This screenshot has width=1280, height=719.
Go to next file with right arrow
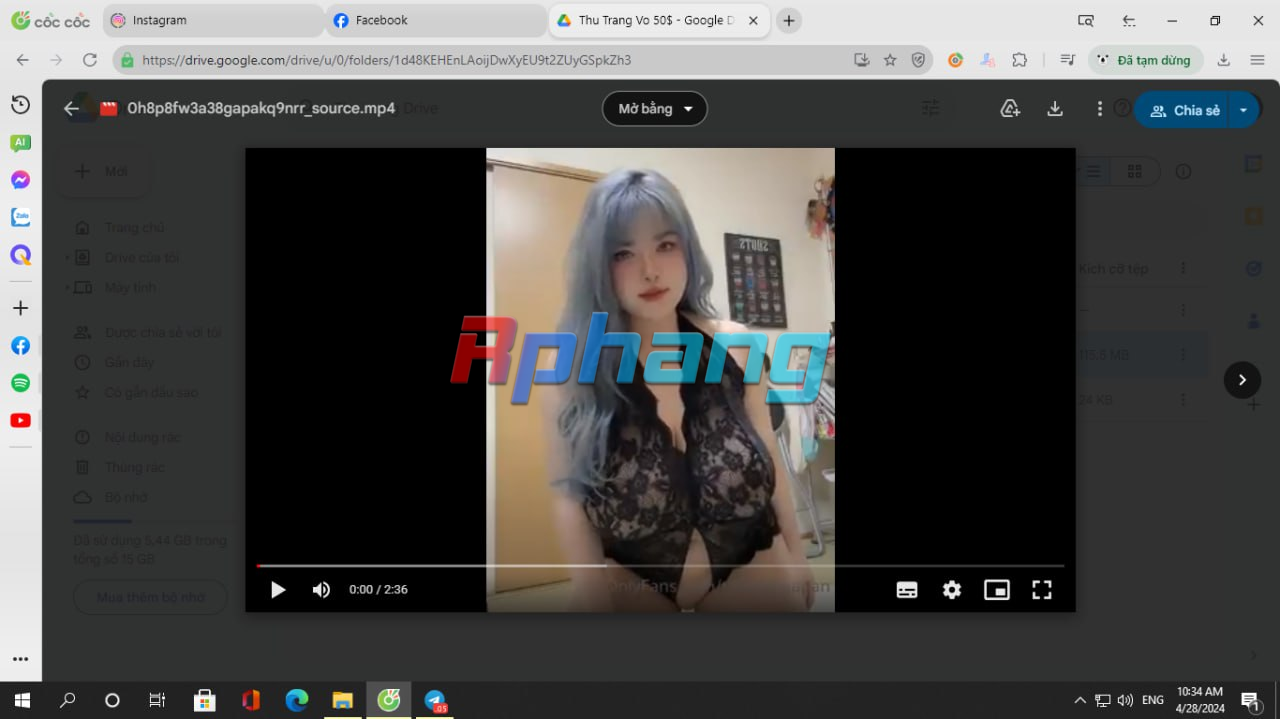coord(1242,380)
